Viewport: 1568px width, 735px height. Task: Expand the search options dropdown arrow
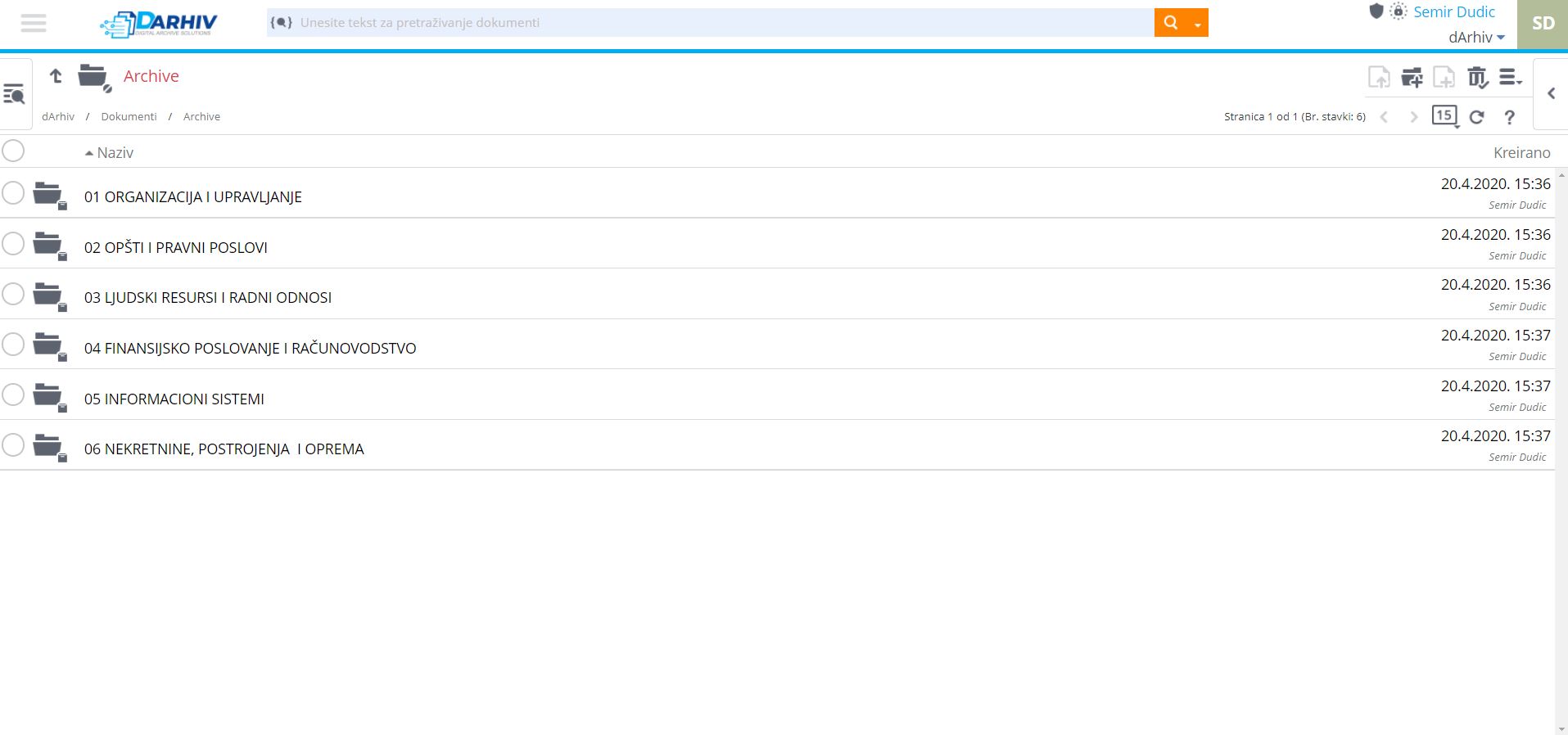tap(1198, 24)
